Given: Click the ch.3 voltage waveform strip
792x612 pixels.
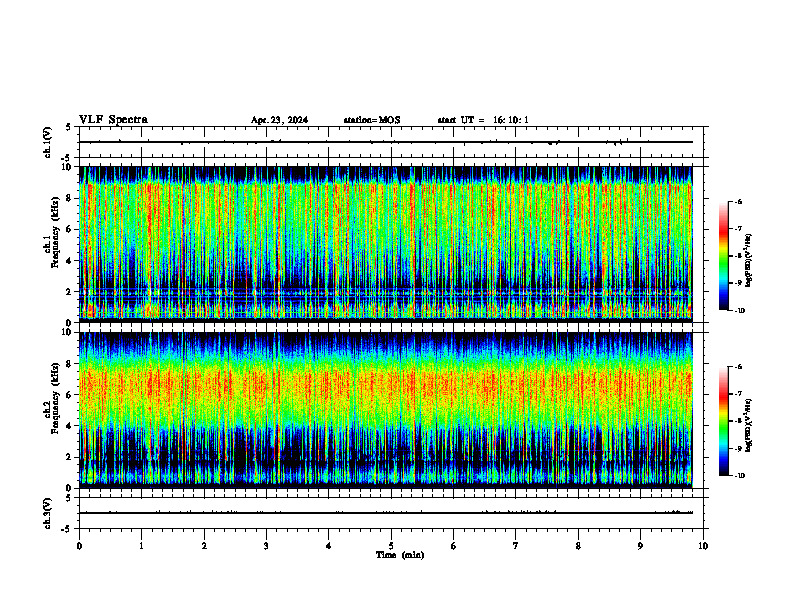Looking at the screenshot, I should (x=391, y=513).
